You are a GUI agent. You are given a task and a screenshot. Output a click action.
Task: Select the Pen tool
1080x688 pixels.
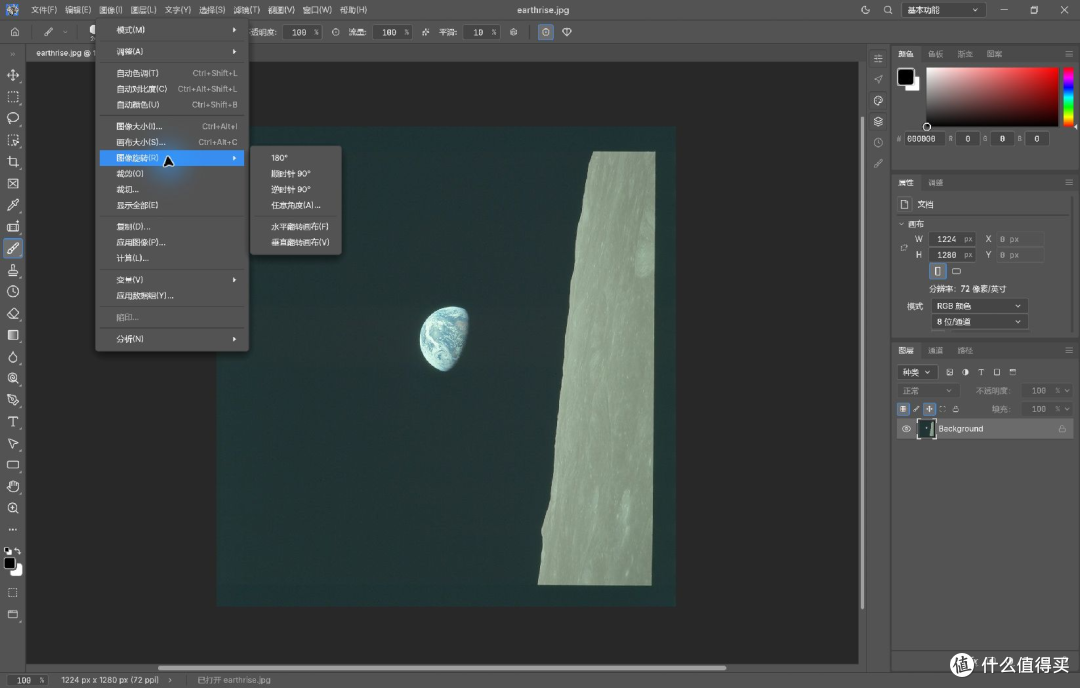pyautogui.click(x=13, y=400)
